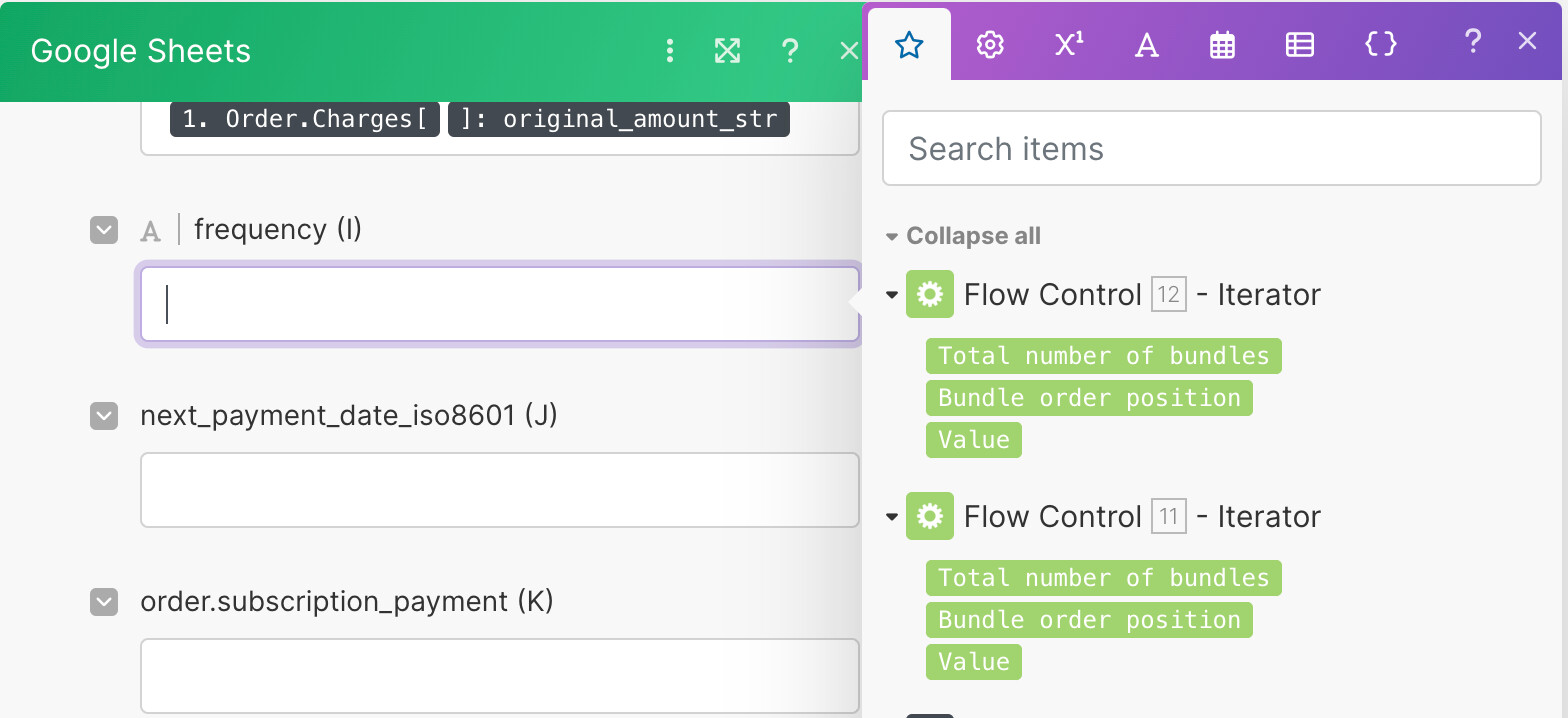This screenshot has width=1568, height=718.
Task: Insert Bundle order position from Iterator 11
Action: point(1089,620)
